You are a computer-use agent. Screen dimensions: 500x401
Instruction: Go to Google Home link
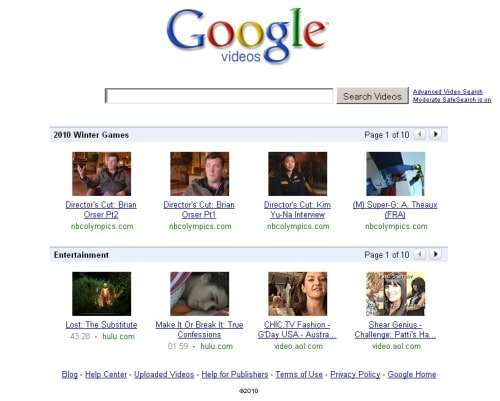(412, 375)
